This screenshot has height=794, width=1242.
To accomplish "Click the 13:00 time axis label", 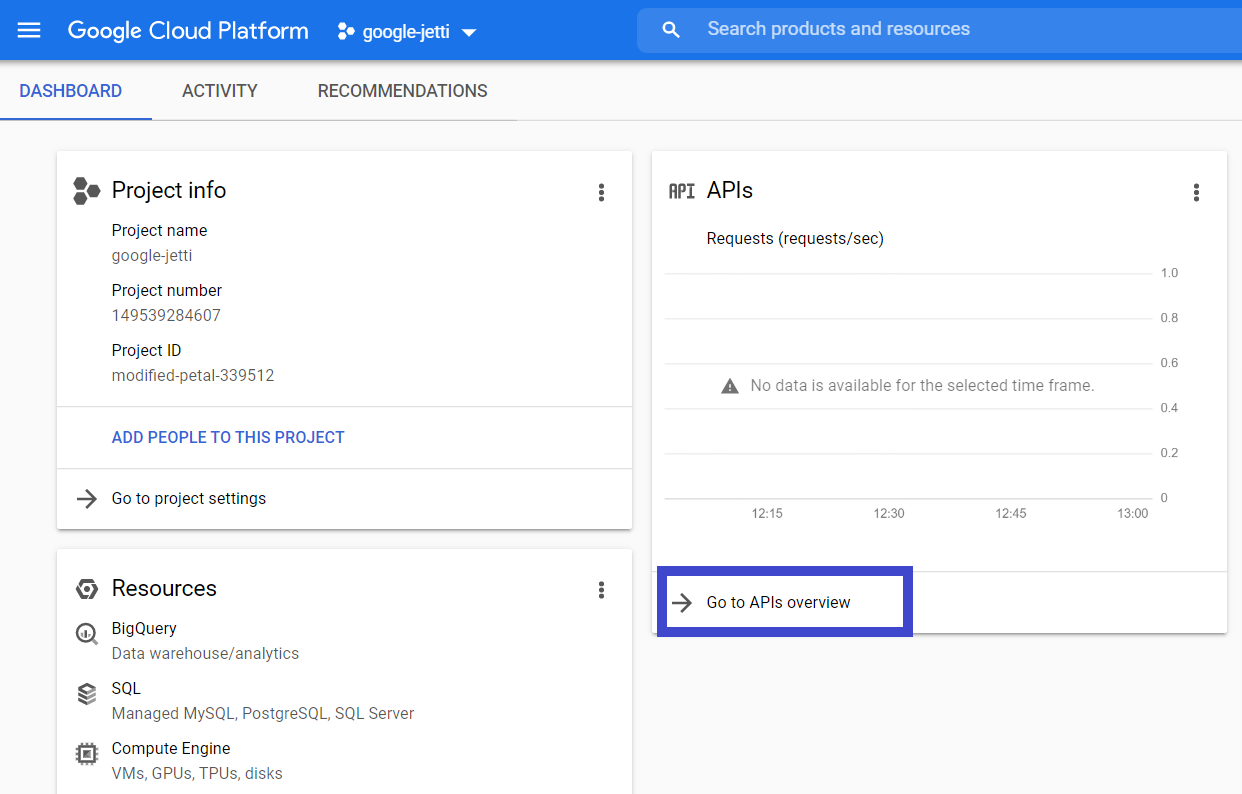I will (1133, 513).
